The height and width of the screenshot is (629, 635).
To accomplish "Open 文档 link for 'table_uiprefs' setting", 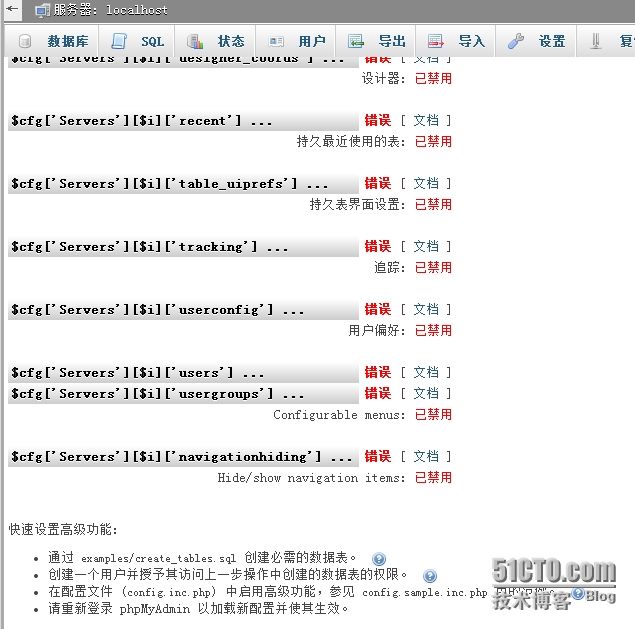I will coord(426,183).
